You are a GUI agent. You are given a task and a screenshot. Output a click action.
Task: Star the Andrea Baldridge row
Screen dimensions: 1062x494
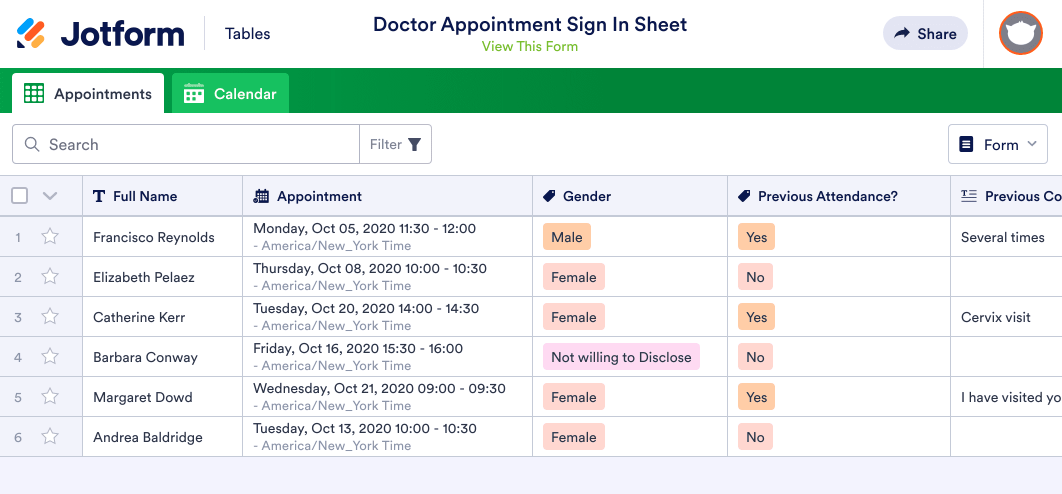tap(50, 437)
